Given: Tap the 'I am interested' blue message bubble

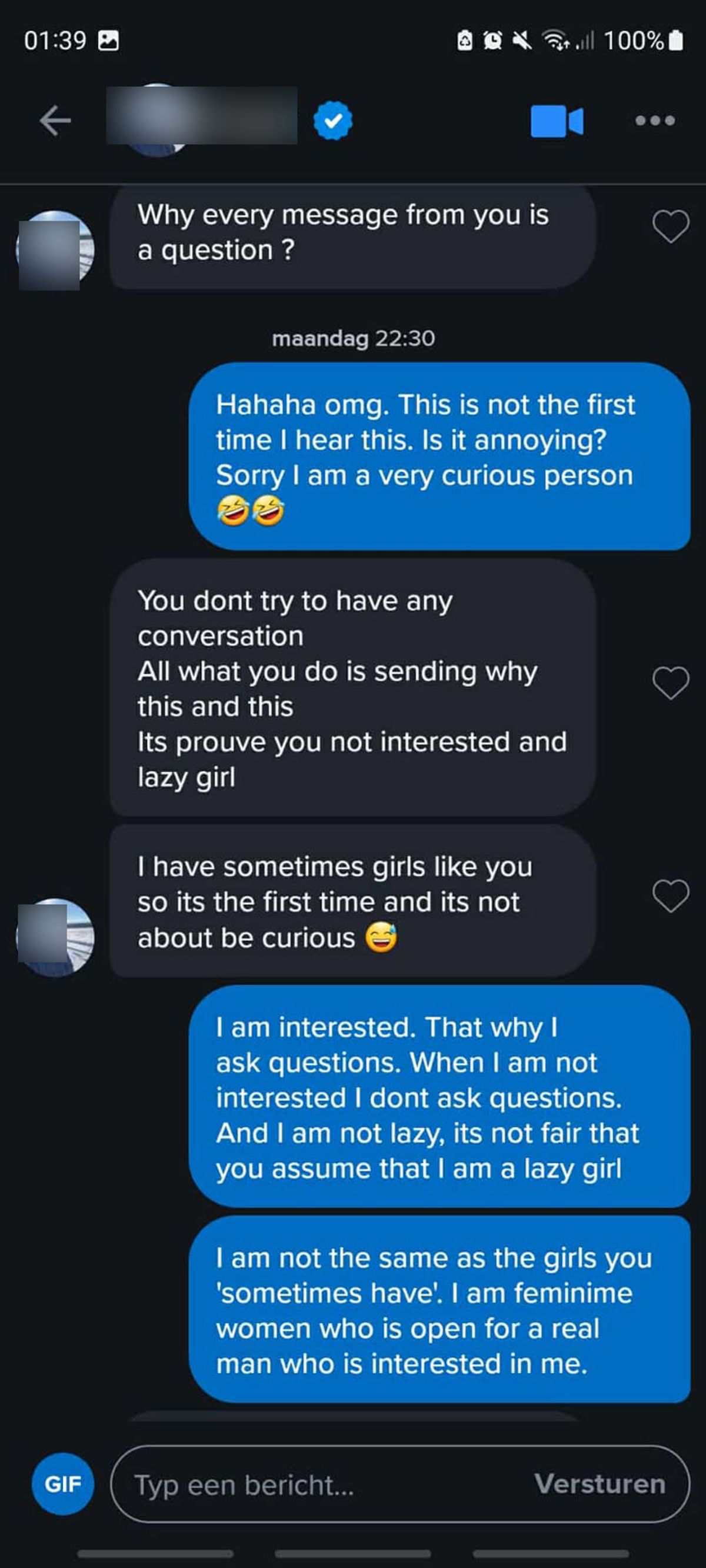Looking at the screenshot, I should [x=439, y=1096].
